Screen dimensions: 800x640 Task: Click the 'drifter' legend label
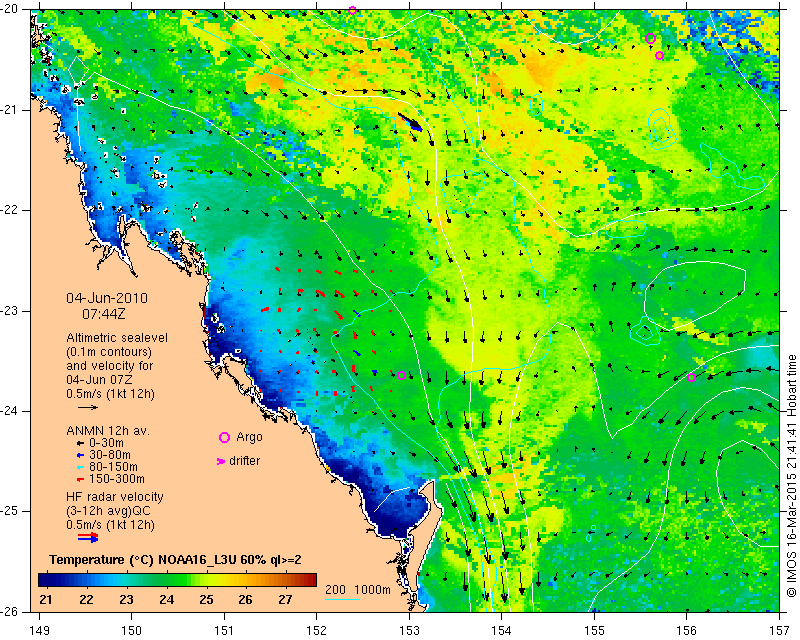coord(244,460)
